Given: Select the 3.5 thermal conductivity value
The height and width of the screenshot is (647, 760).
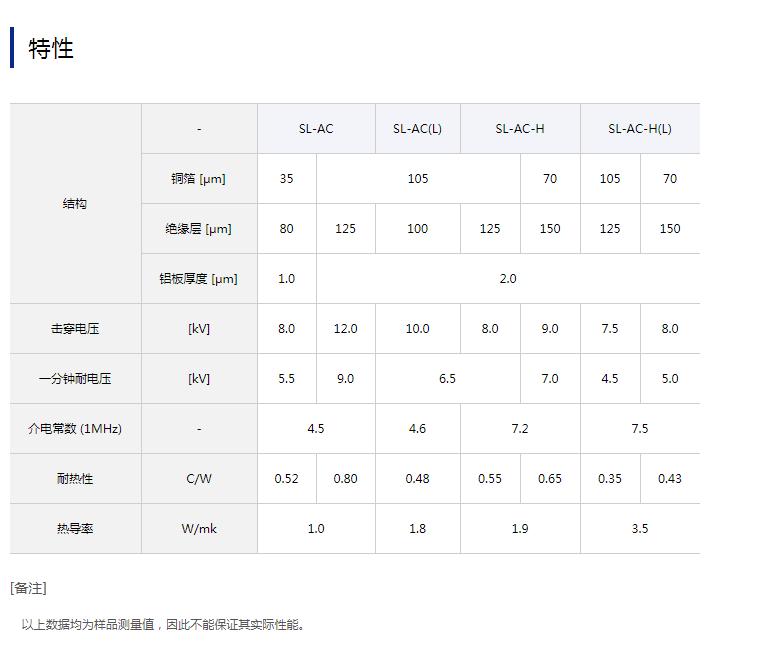Looking at the screenshot, I should (x=640, y=529).
